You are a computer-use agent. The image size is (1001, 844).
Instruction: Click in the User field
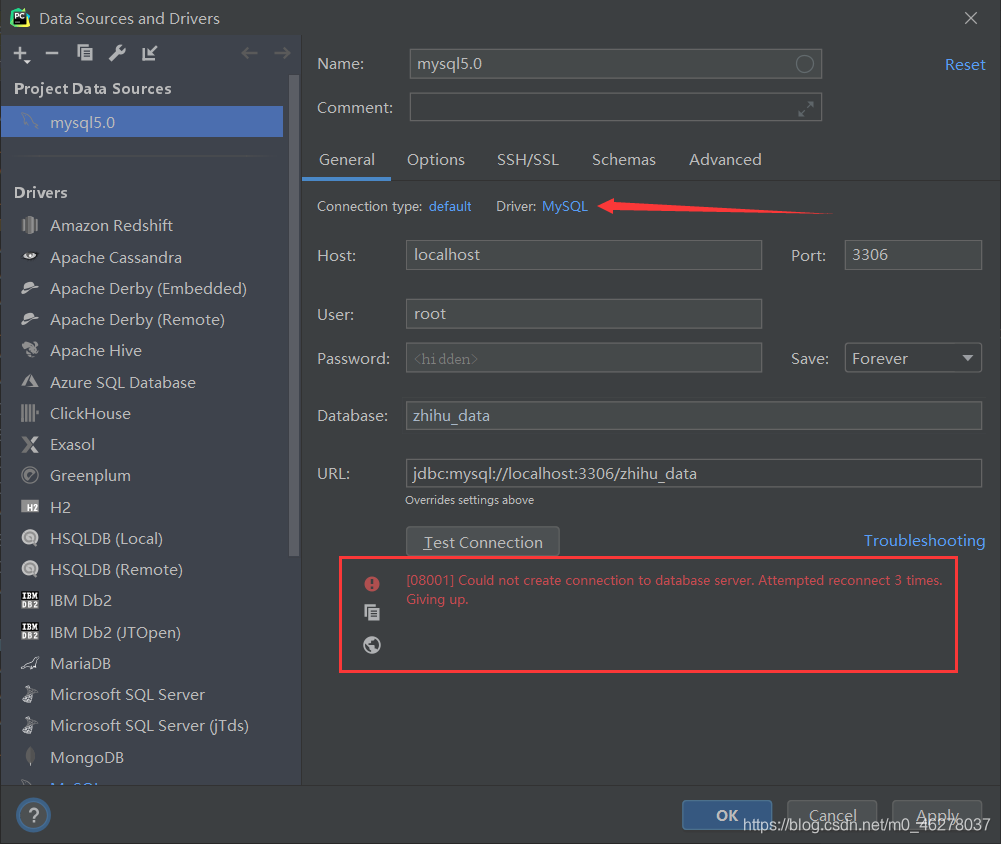pos(583,313)
